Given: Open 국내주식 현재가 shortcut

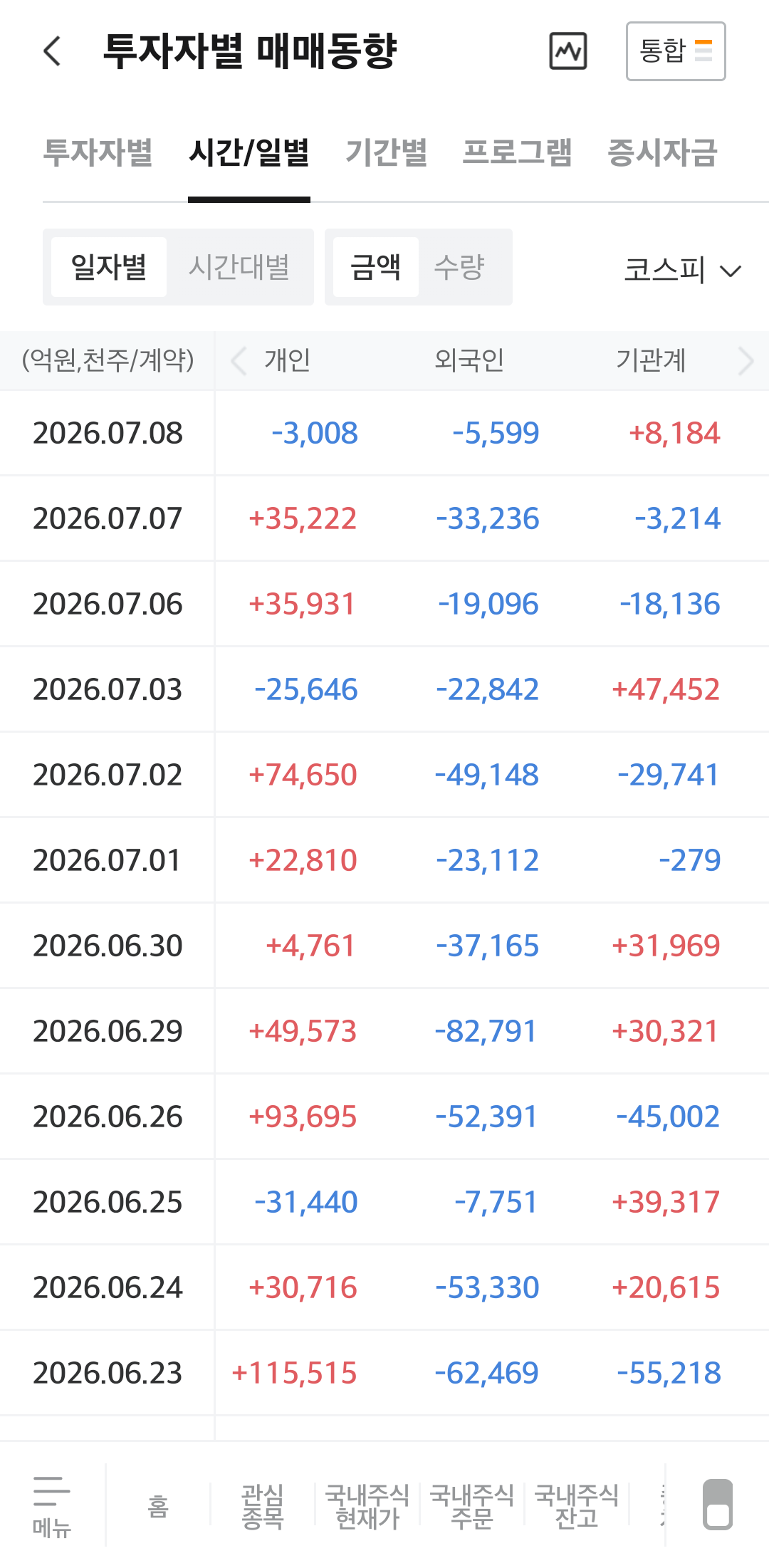Looking at the screenshot, I should pyautogui.click(x=367, y=1506).
